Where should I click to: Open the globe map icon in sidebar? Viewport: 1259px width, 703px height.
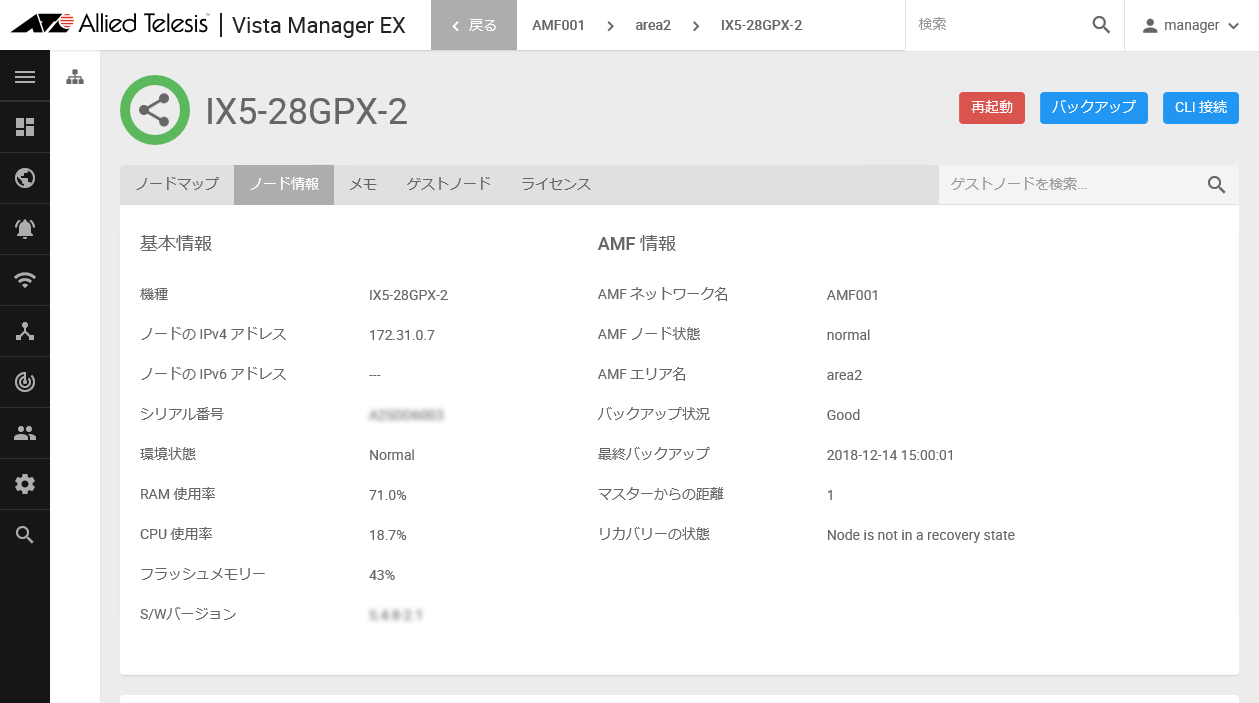25,178
